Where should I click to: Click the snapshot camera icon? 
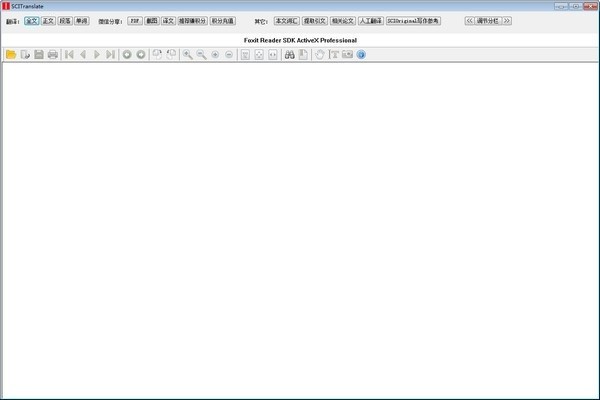(347, 54)
